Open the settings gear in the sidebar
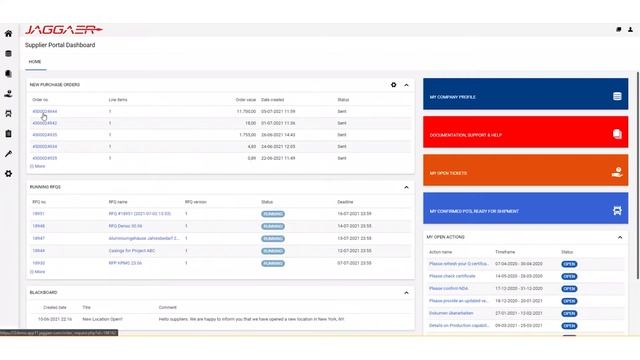 pyautogui.click(x=8, y=173)
